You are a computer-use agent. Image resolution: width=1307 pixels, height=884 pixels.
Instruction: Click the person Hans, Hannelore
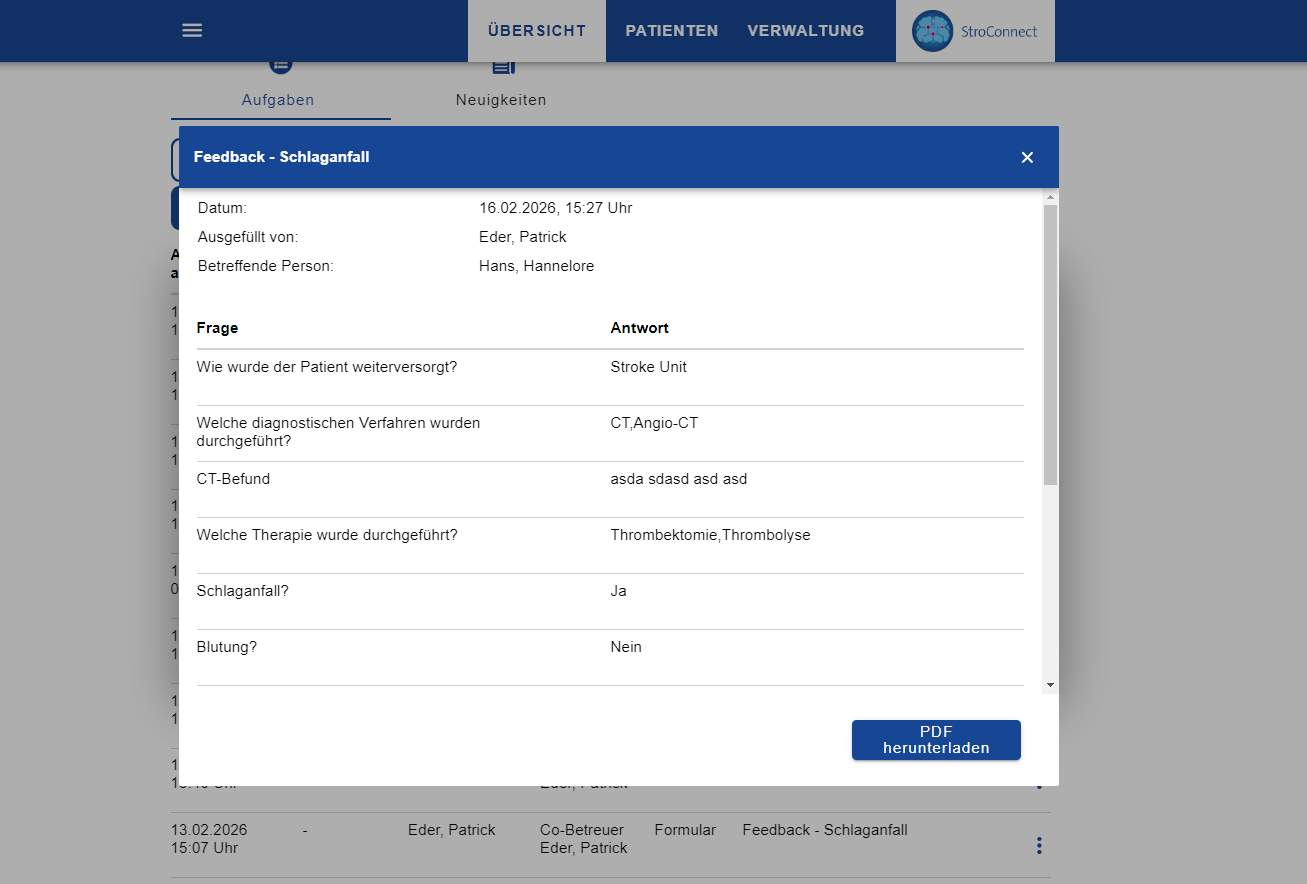(537, 266)
